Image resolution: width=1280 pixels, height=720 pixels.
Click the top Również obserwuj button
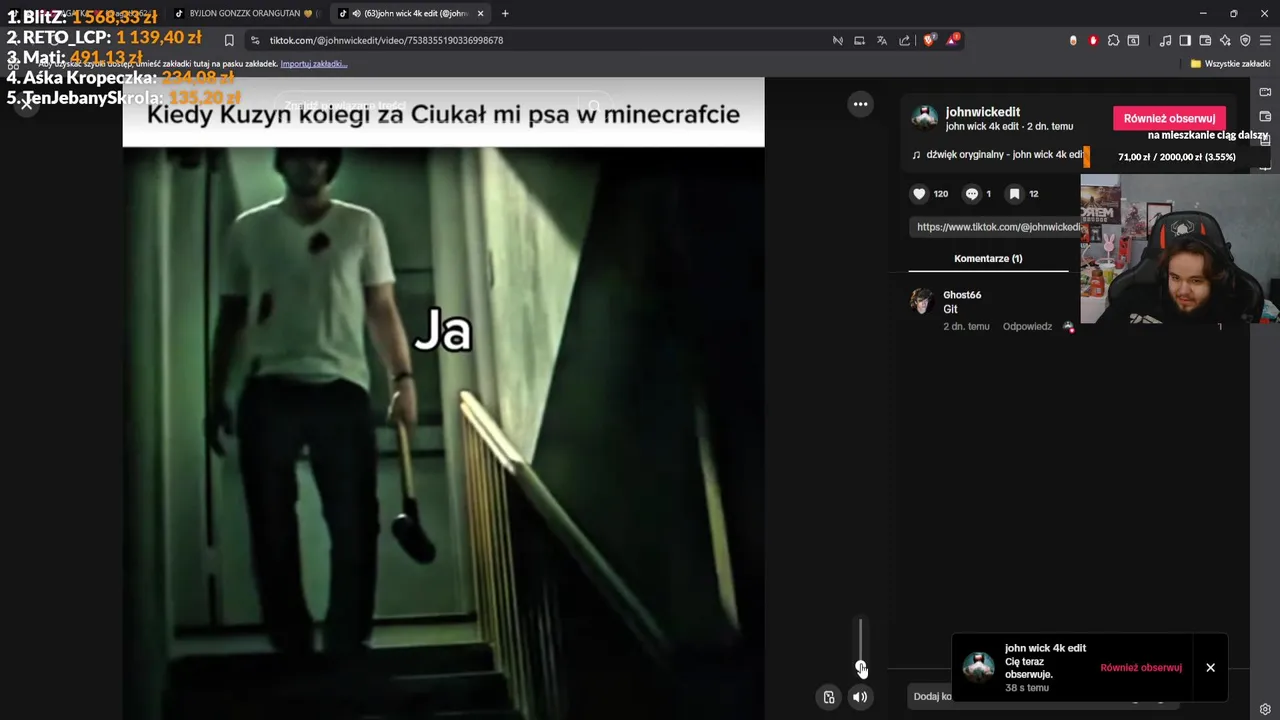[x=1169, y=118]
